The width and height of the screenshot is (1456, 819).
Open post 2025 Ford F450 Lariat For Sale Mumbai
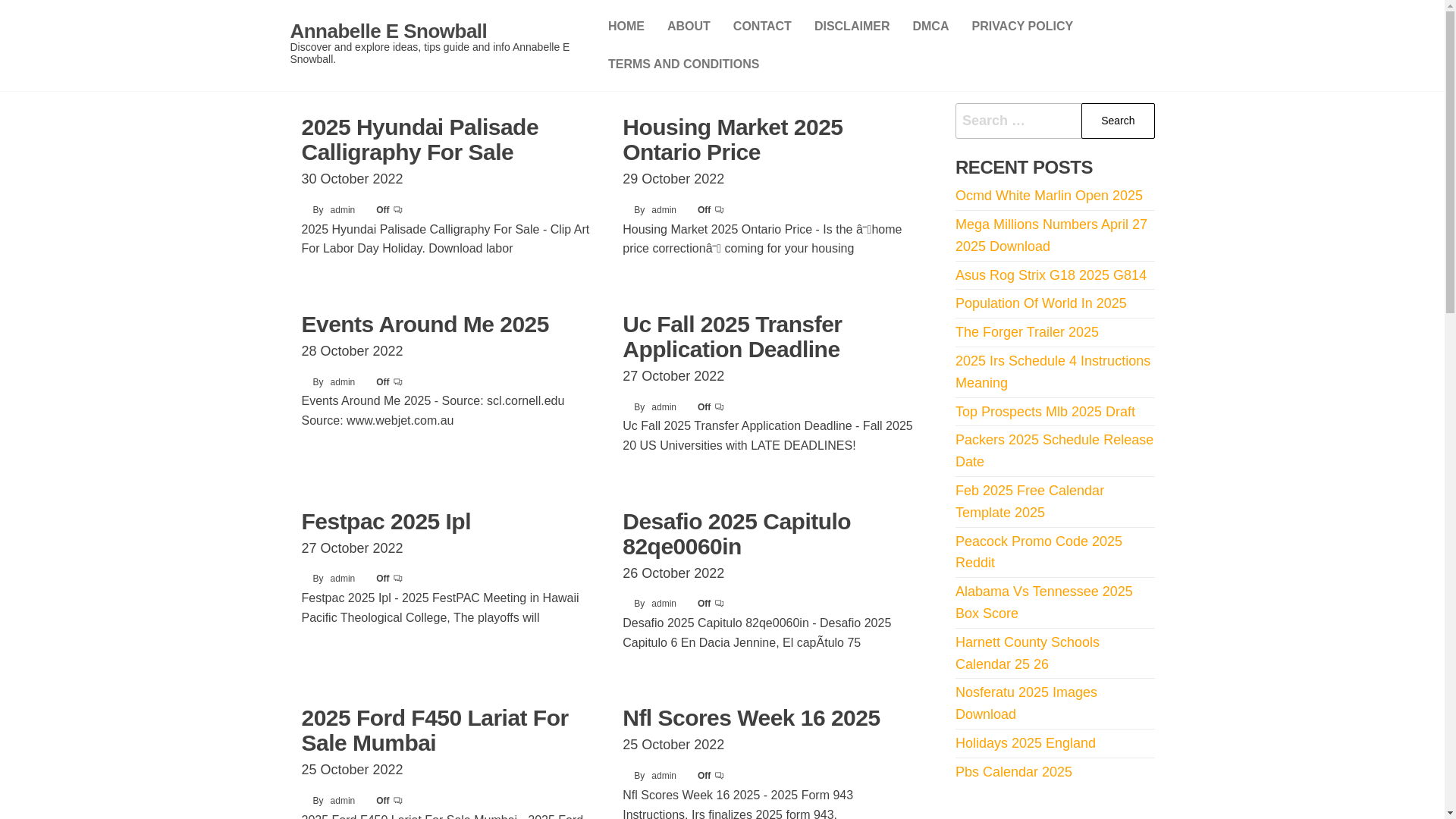435,730
